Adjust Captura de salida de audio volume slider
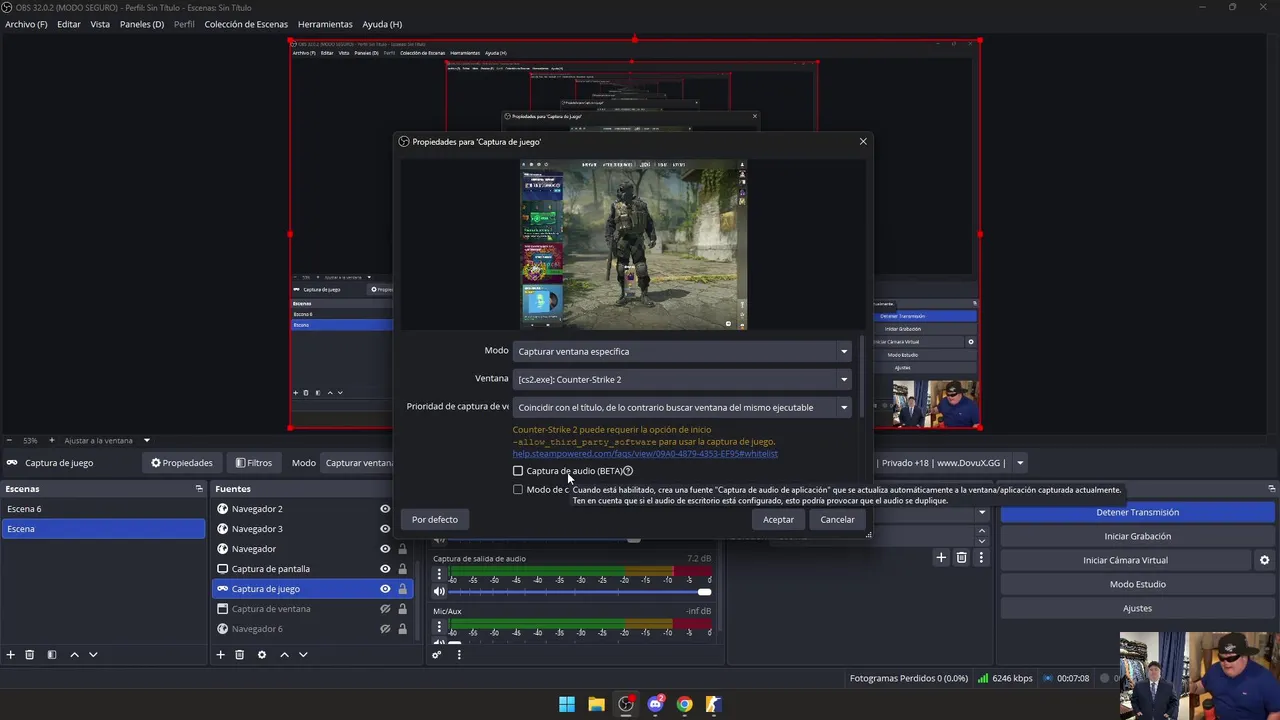The height and width of the screenshot is (720, 1280). point(580,593)
